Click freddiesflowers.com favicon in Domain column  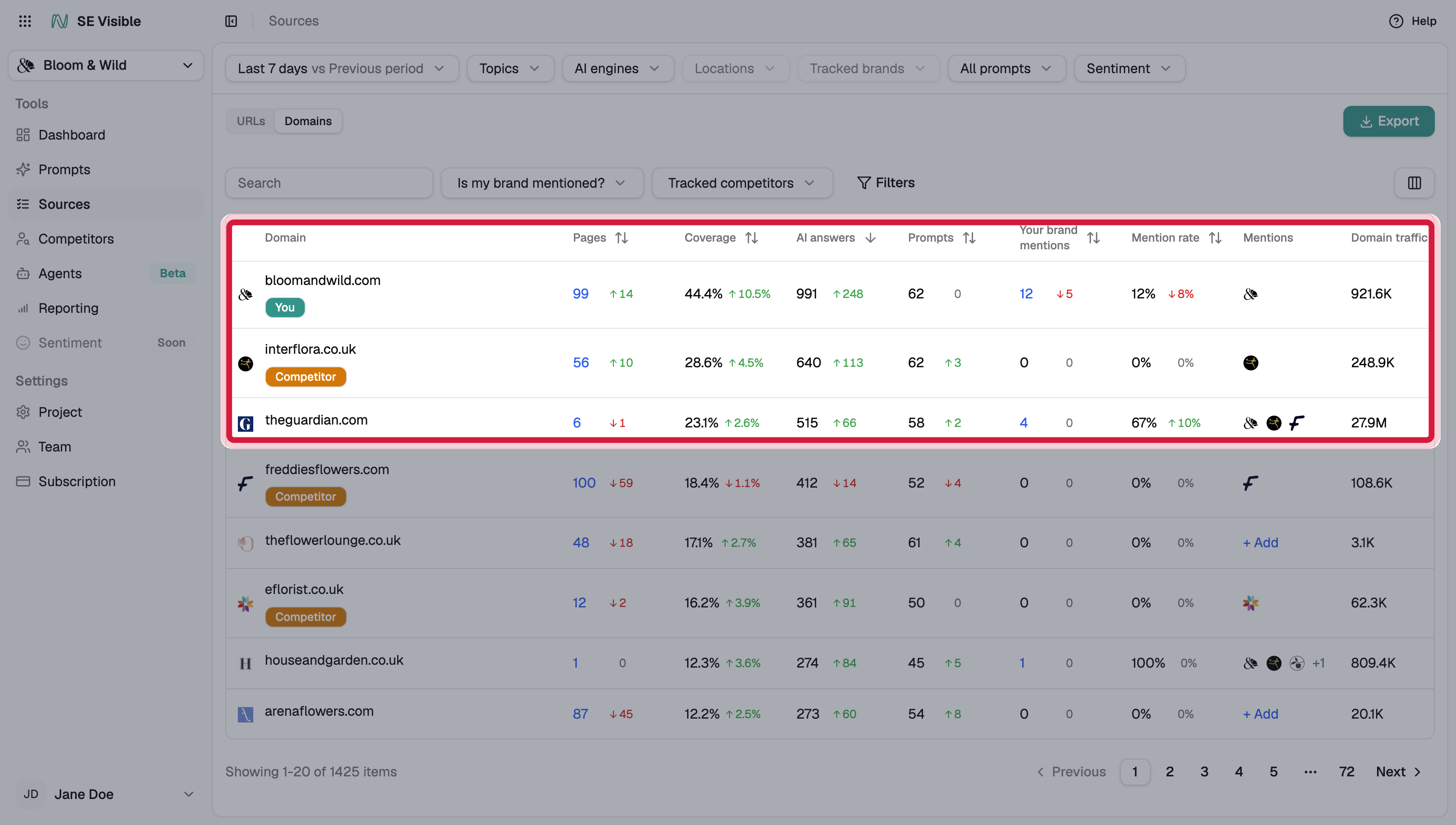tap(246, 483)
